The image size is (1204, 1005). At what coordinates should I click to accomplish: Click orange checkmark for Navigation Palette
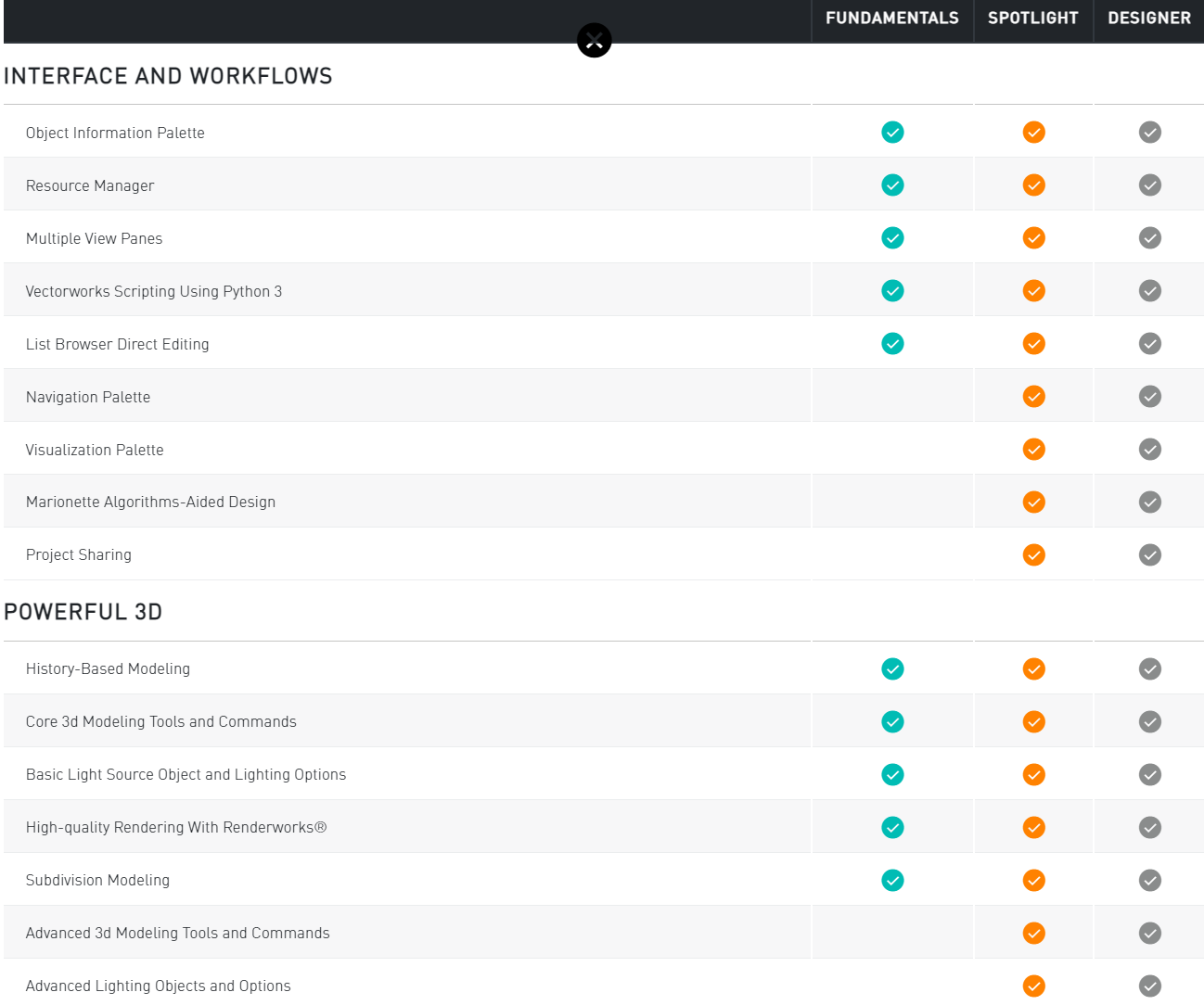tap(1033, 397)
